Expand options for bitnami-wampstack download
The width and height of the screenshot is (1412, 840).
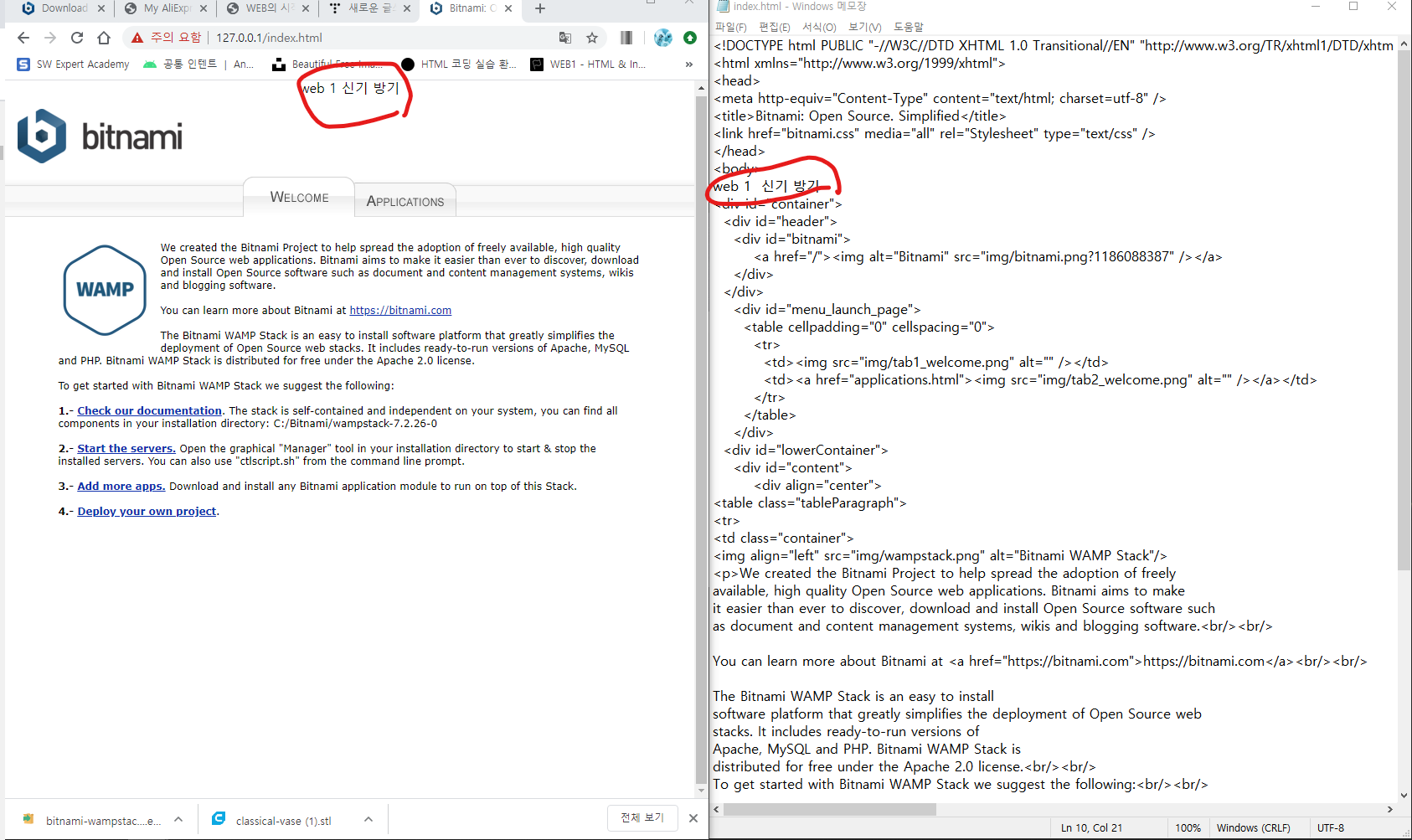click(x=178, y=820)
